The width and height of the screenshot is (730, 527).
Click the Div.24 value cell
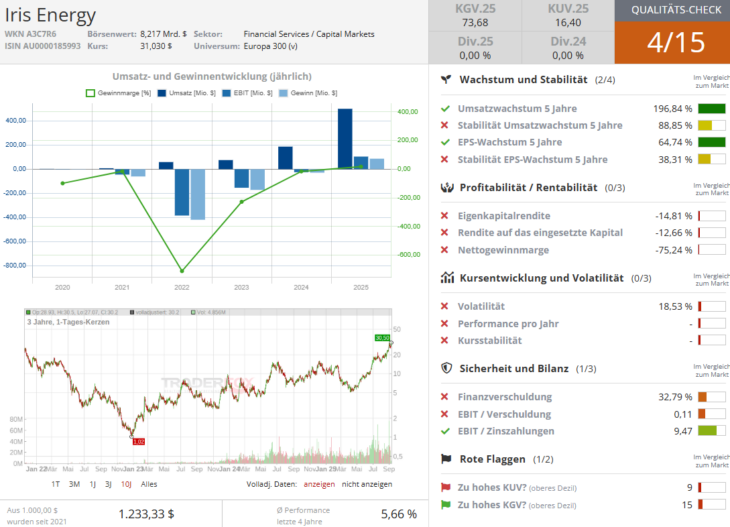tap(568, 55)
